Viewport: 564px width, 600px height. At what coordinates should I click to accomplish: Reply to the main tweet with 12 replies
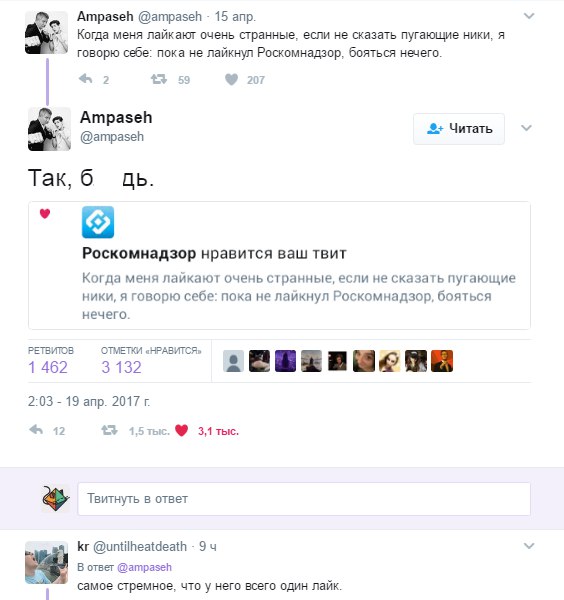[36, 430]
